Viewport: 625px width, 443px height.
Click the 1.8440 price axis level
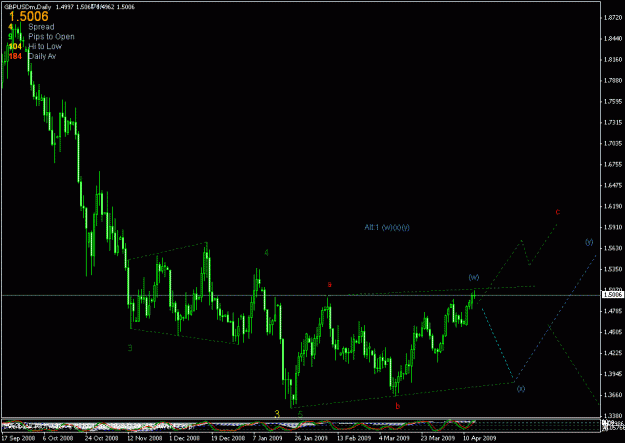(613, 39)
